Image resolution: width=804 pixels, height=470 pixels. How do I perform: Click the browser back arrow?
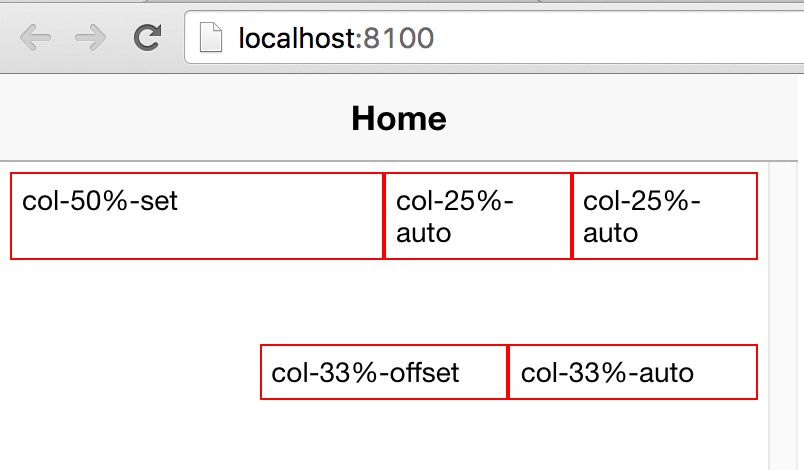coord(35,37)
